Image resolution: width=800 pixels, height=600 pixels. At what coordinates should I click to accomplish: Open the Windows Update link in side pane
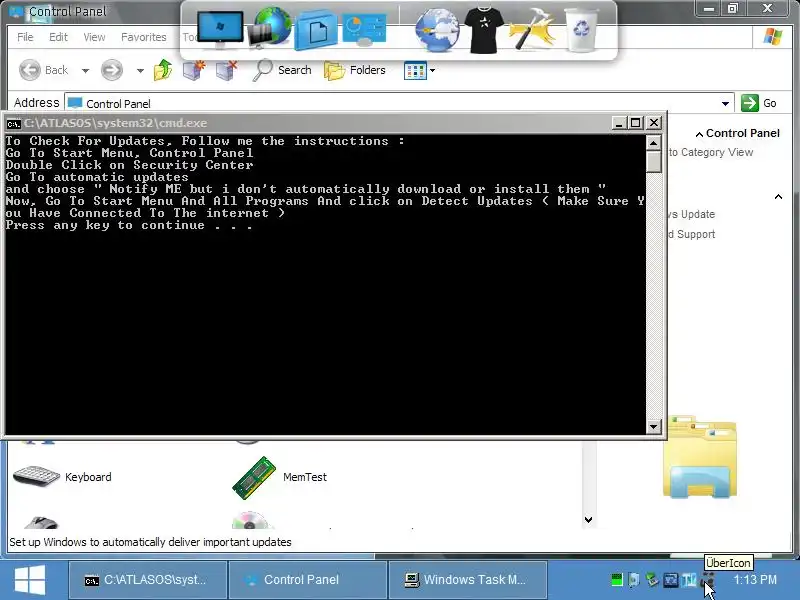[691, 214]
